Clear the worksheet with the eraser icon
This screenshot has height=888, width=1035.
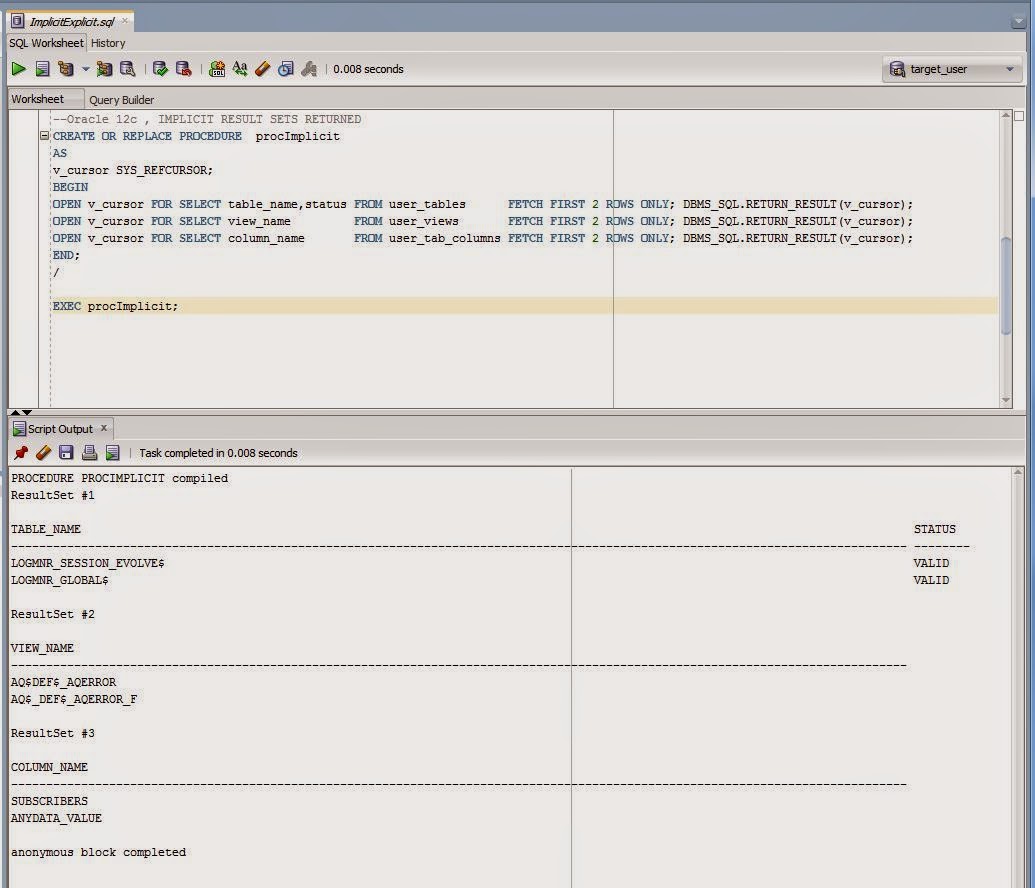point(260,69)
